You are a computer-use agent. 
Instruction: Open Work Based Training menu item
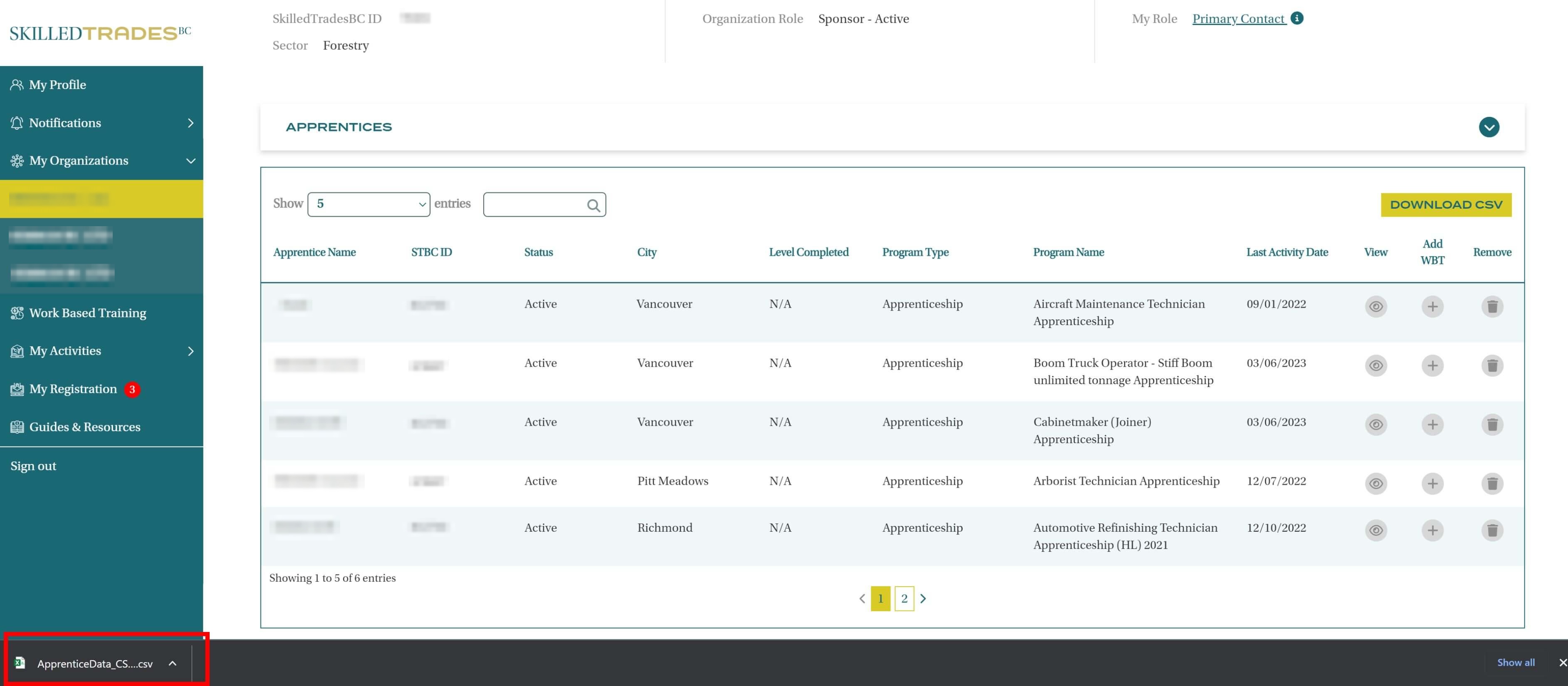[x=88, y=313]
